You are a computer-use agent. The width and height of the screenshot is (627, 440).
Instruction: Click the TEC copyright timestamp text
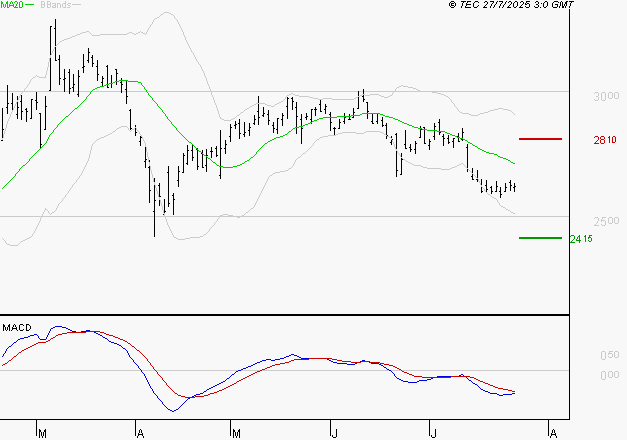point(511,4)
